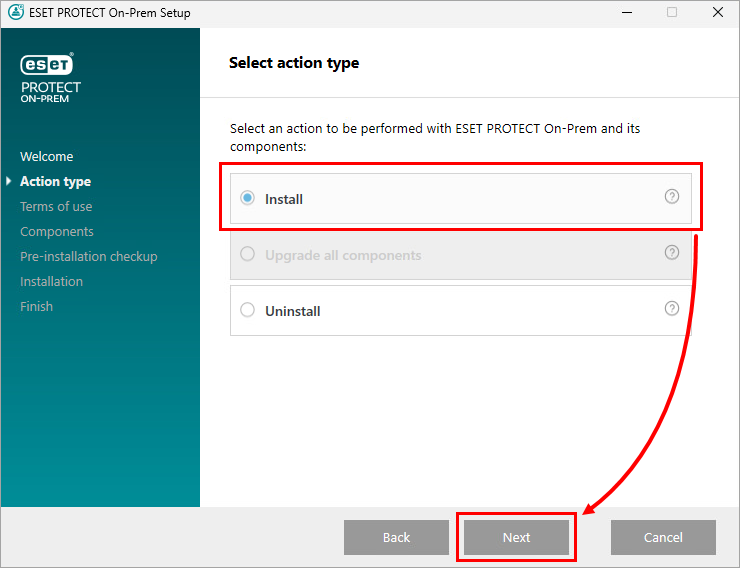The height and width of the screenshot is (568, 740).
Task: Close the ESET PROTECT setup window
Action: pos(717,13)
